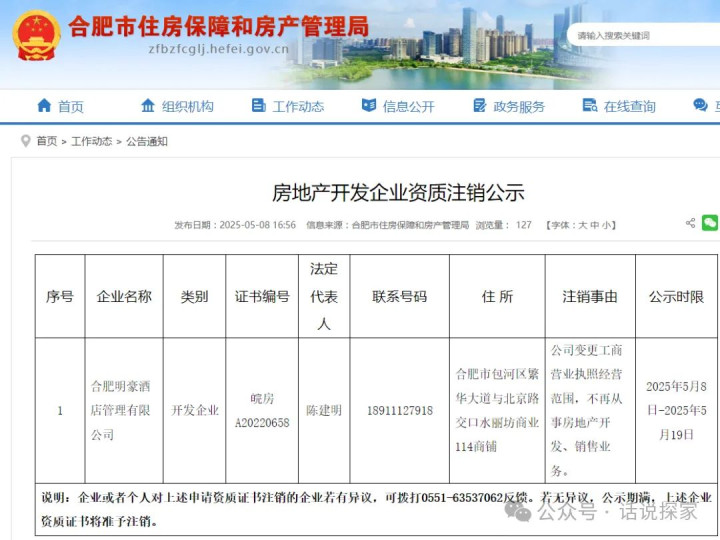Click the 类别 column header
720x540 pixels.
click(194, 297)
